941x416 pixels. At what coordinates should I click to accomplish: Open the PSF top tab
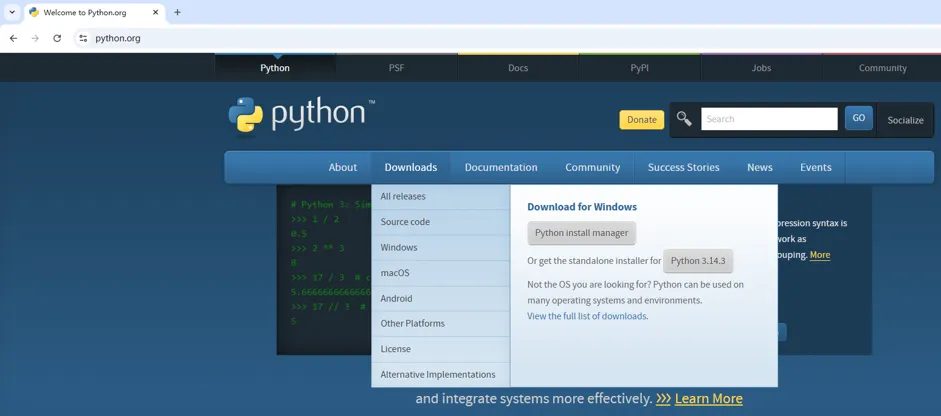point(397,68)
